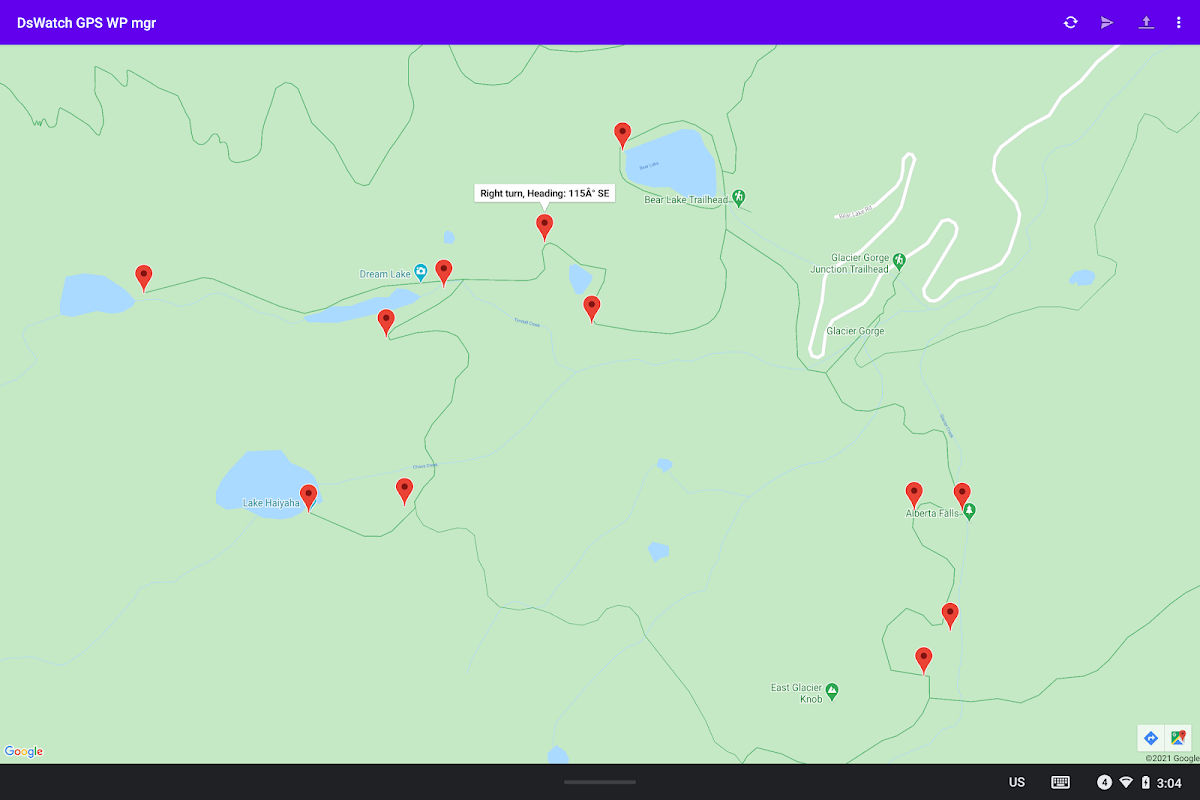
Task: Select the red pin above Alberta Falls tree icon
Action: [962, 496]
